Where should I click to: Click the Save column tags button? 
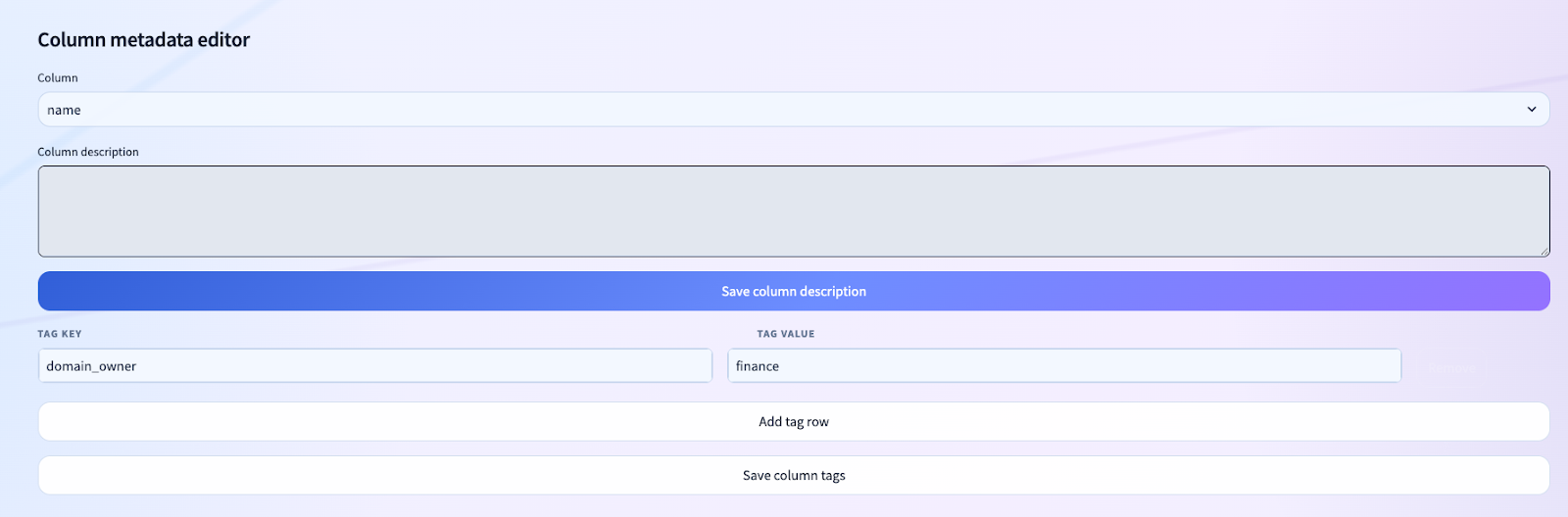pos(793,476)
